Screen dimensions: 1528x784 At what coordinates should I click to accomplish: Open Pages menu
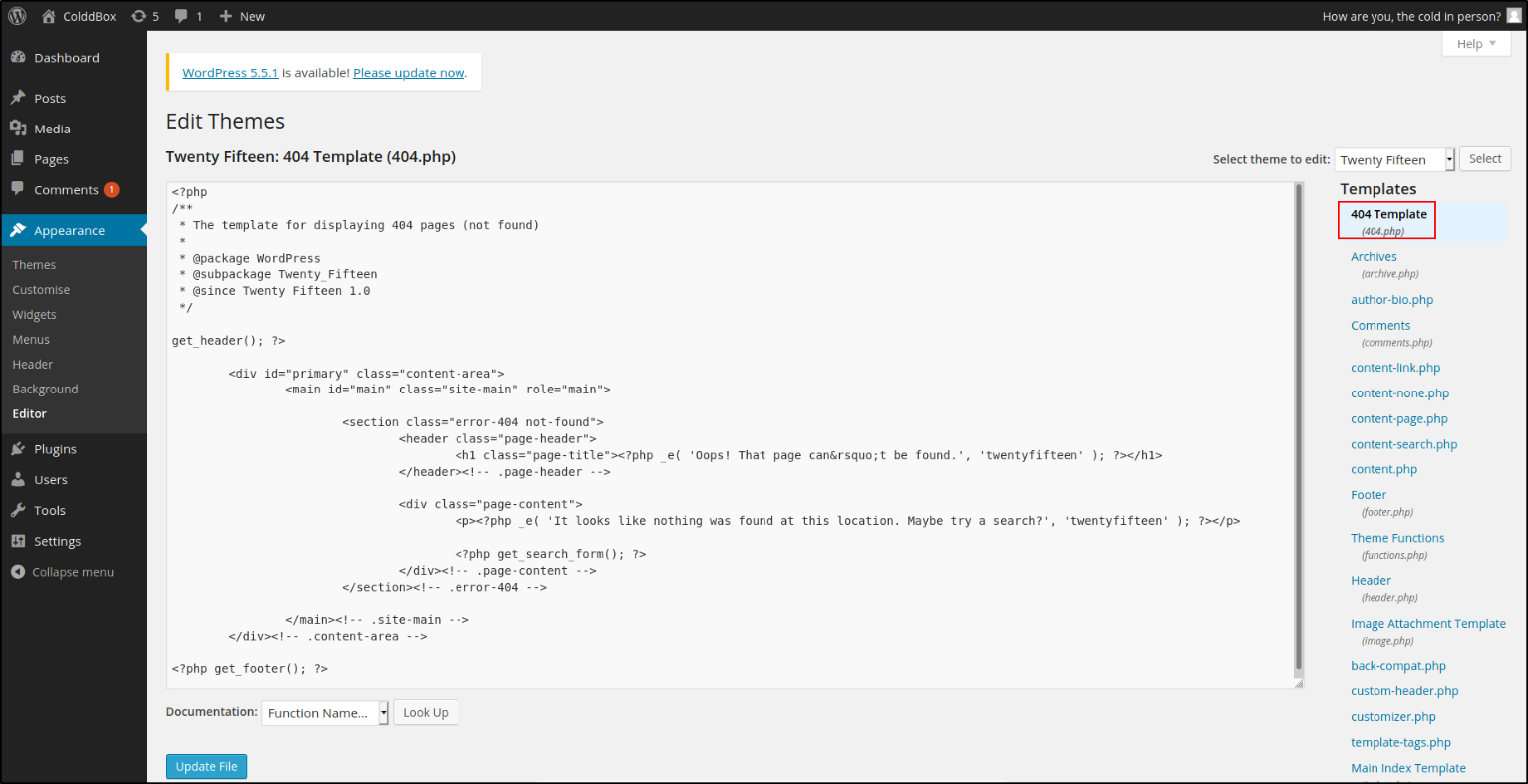(51, 159)
